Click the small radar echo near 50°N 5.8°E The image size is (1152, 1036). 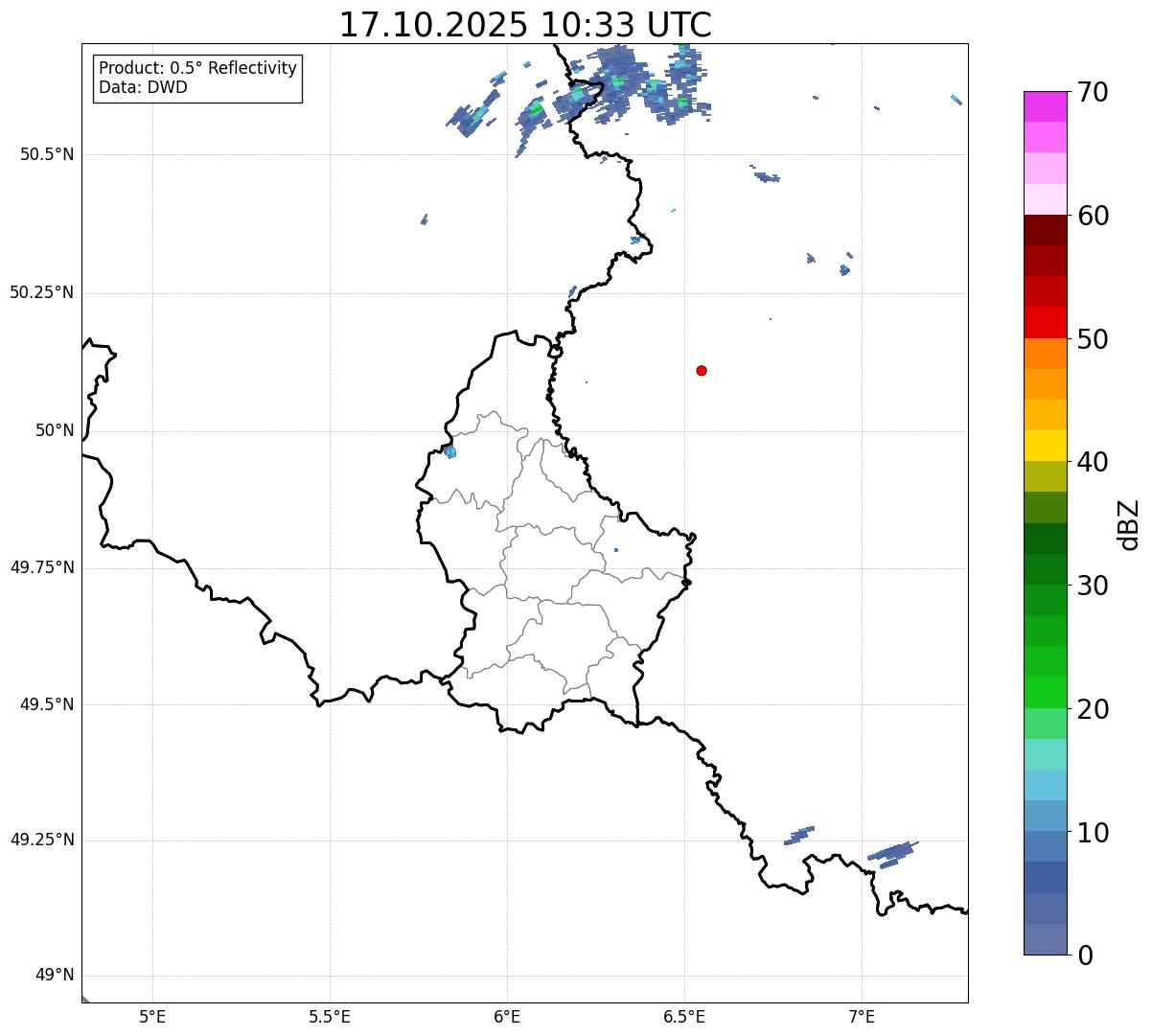click(449, 451)
